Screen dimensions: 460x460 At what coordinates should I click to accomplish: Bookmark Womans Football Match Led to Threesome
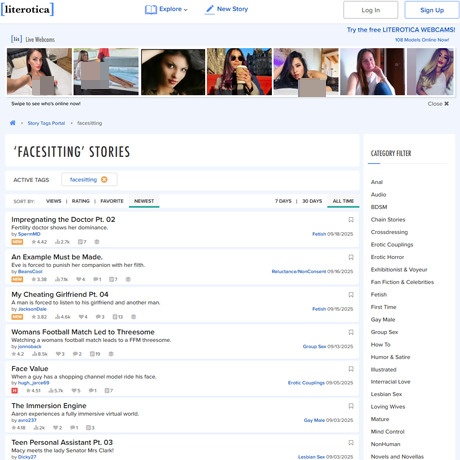coord(351,332)
